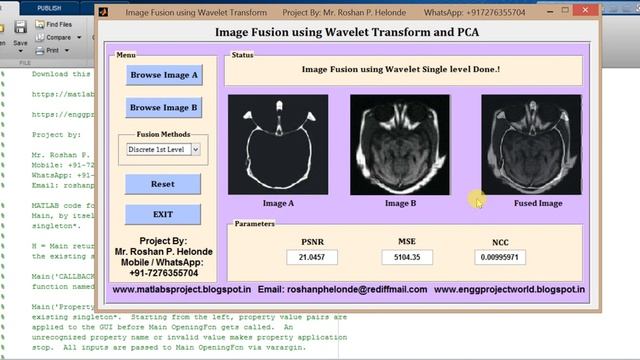This screenshot has width=640, height=360.
Task: Click the dropdown arrow next to Discrete 1st Level
Action: tap(196, 150)
